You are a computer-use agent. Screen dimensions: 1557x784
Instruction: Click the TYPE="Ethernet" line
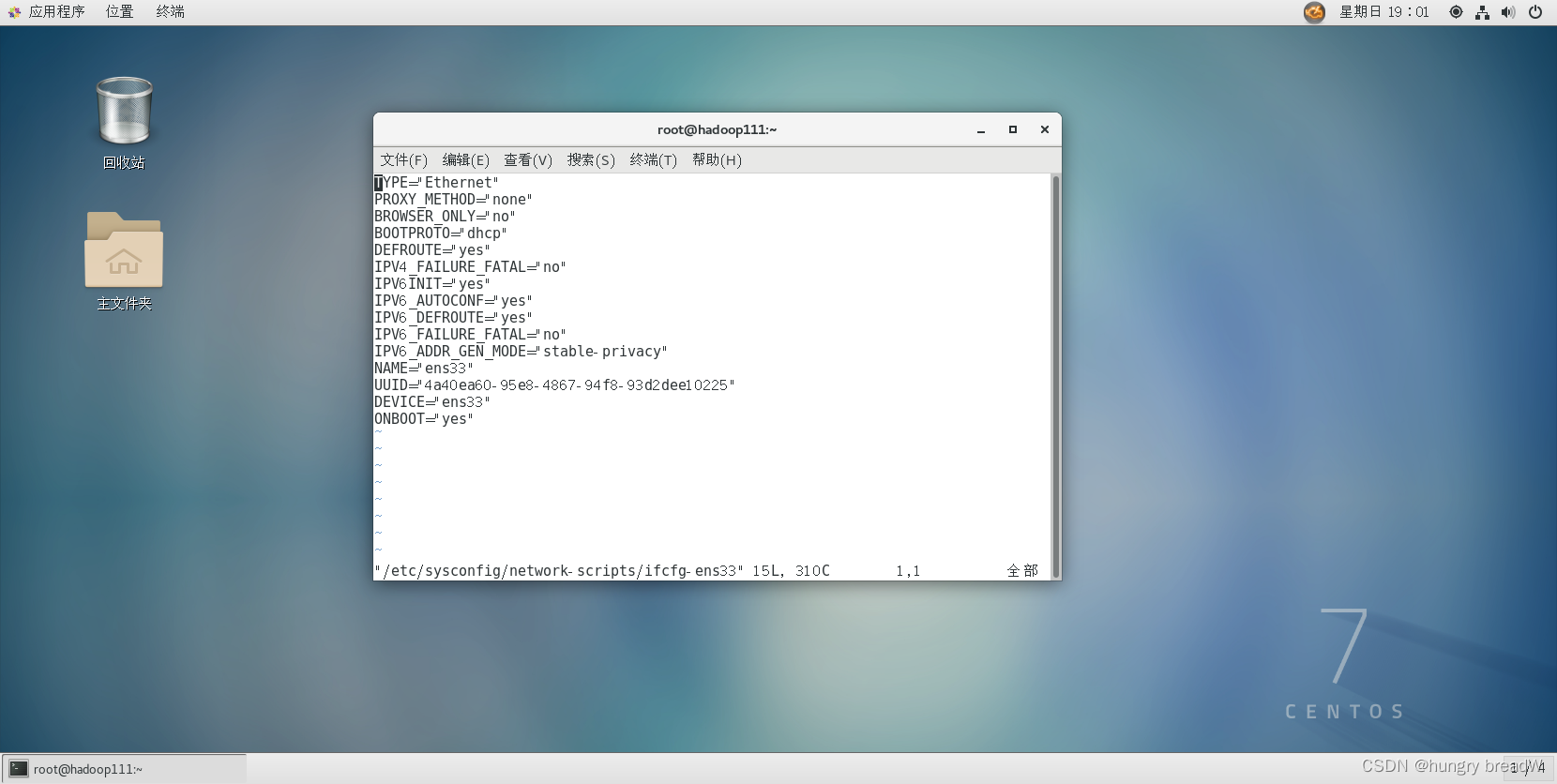pos(436,183)
